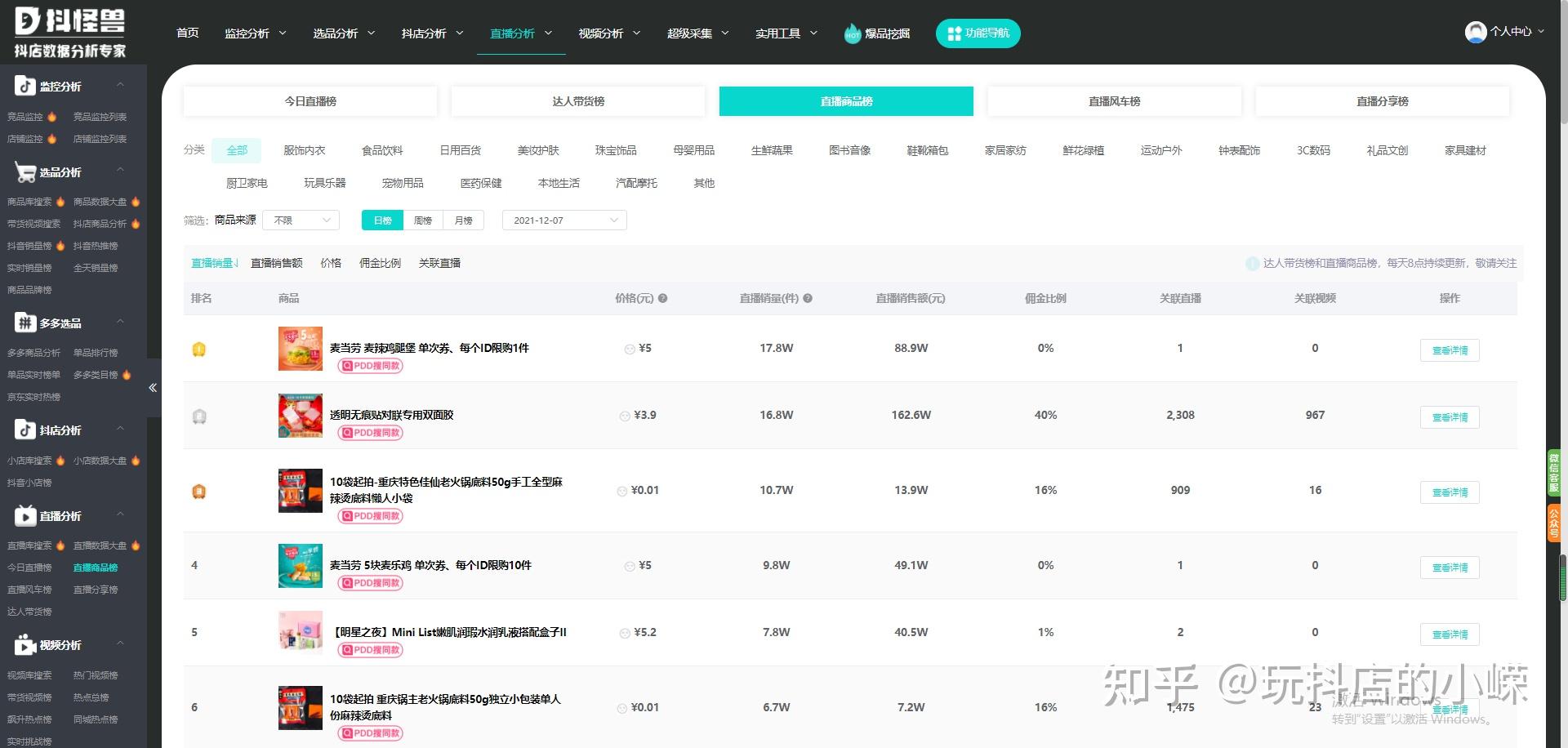The height and width of the screenshot is (748, 1568).
Task: Open the 2021-12-07 date dropdown
Action: coord(564,220)
